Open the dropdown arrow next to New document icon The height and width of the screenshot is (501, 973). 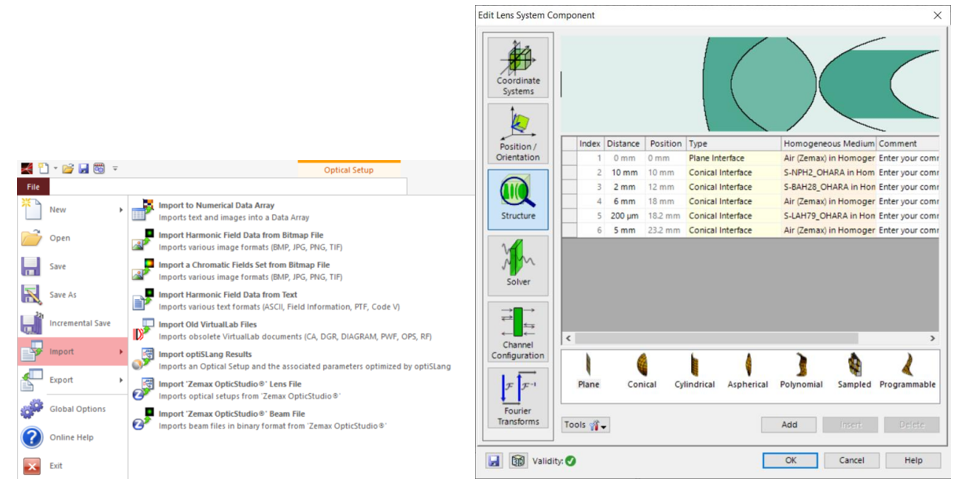click(x=55, y=169)
